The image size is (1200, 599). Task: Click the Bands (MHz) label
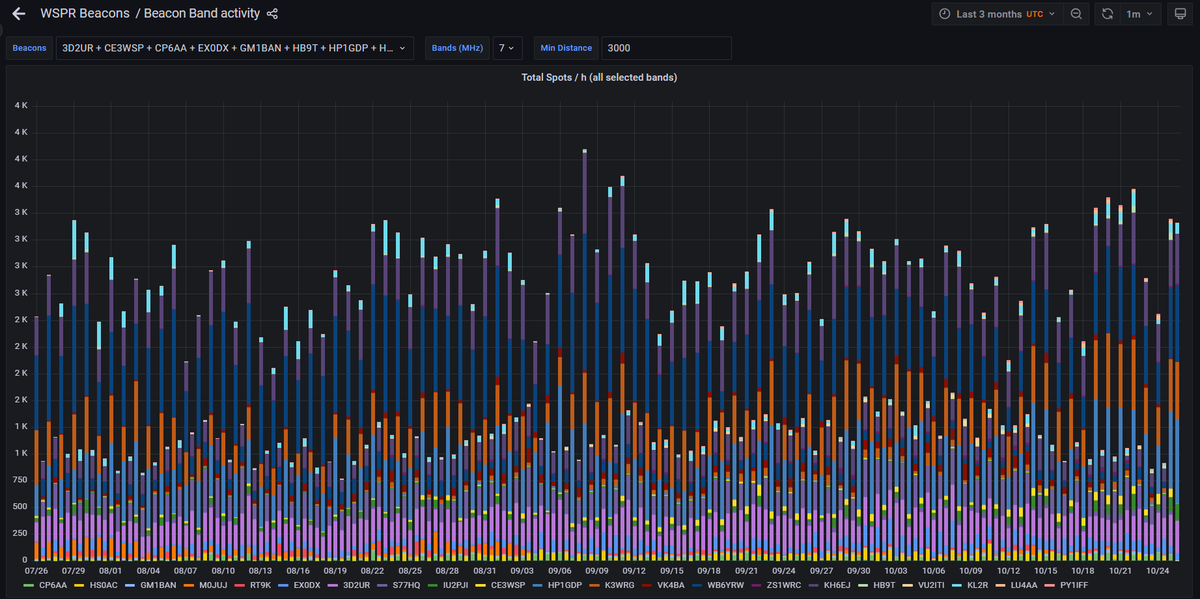(x=459, y=48)
